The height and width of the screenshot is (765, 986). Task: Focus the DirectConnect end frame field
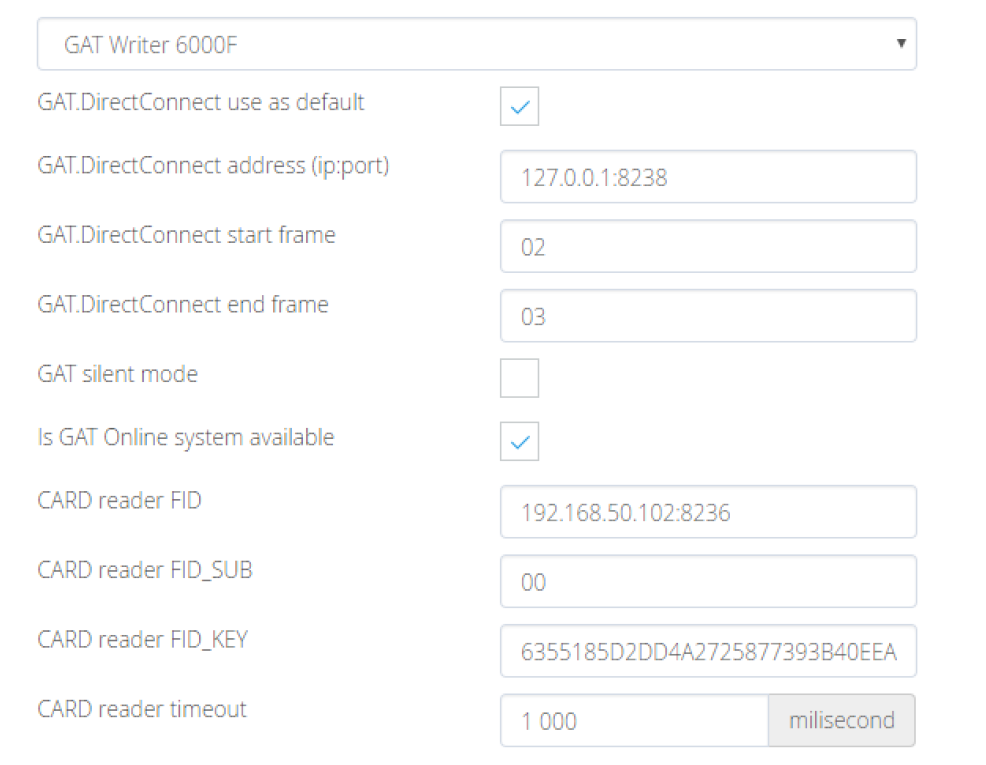pos(707,316)
